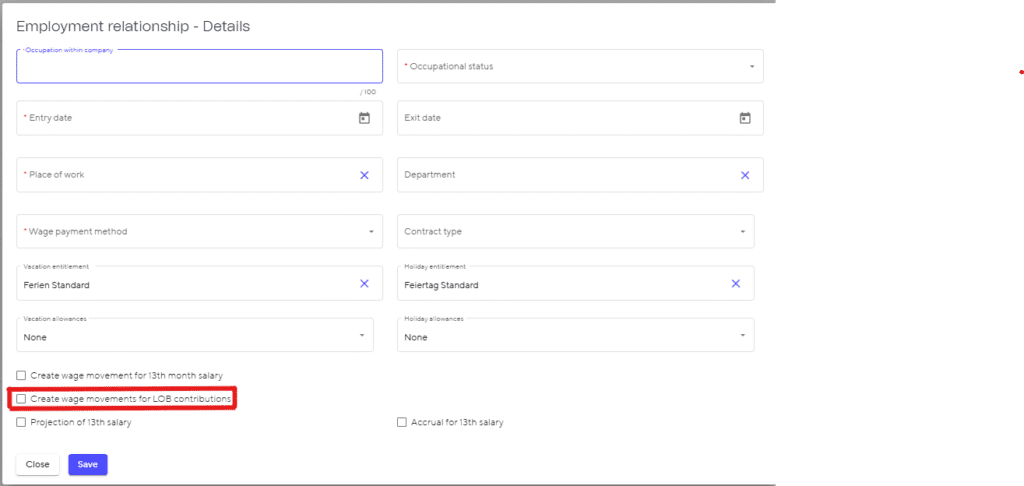Clear the Holiday entitlement value
The height and width of the screenshot is (486, 1024).
735,284
